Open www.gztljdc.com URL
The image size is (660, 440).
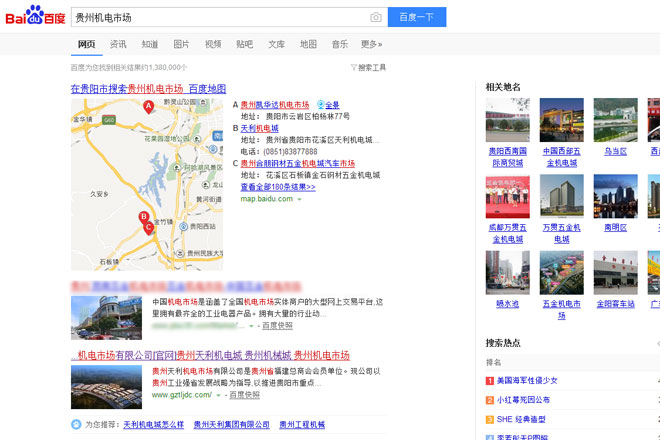click(182, 395)
